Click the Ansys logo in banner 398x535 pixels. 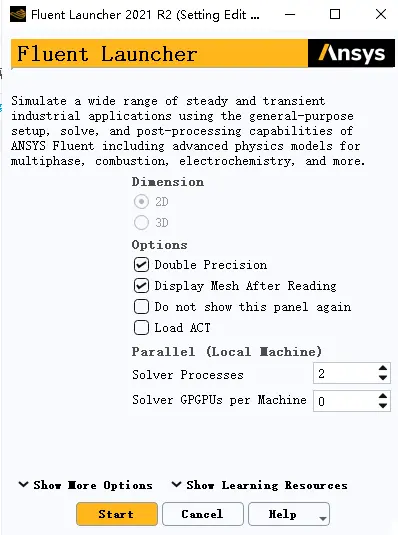click(352, 53)
